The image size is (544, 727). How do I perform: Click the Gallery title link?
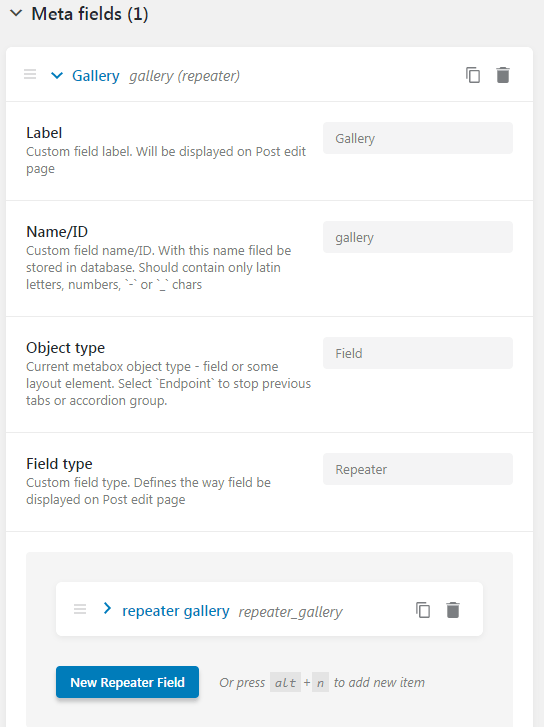tap(96, 76)
